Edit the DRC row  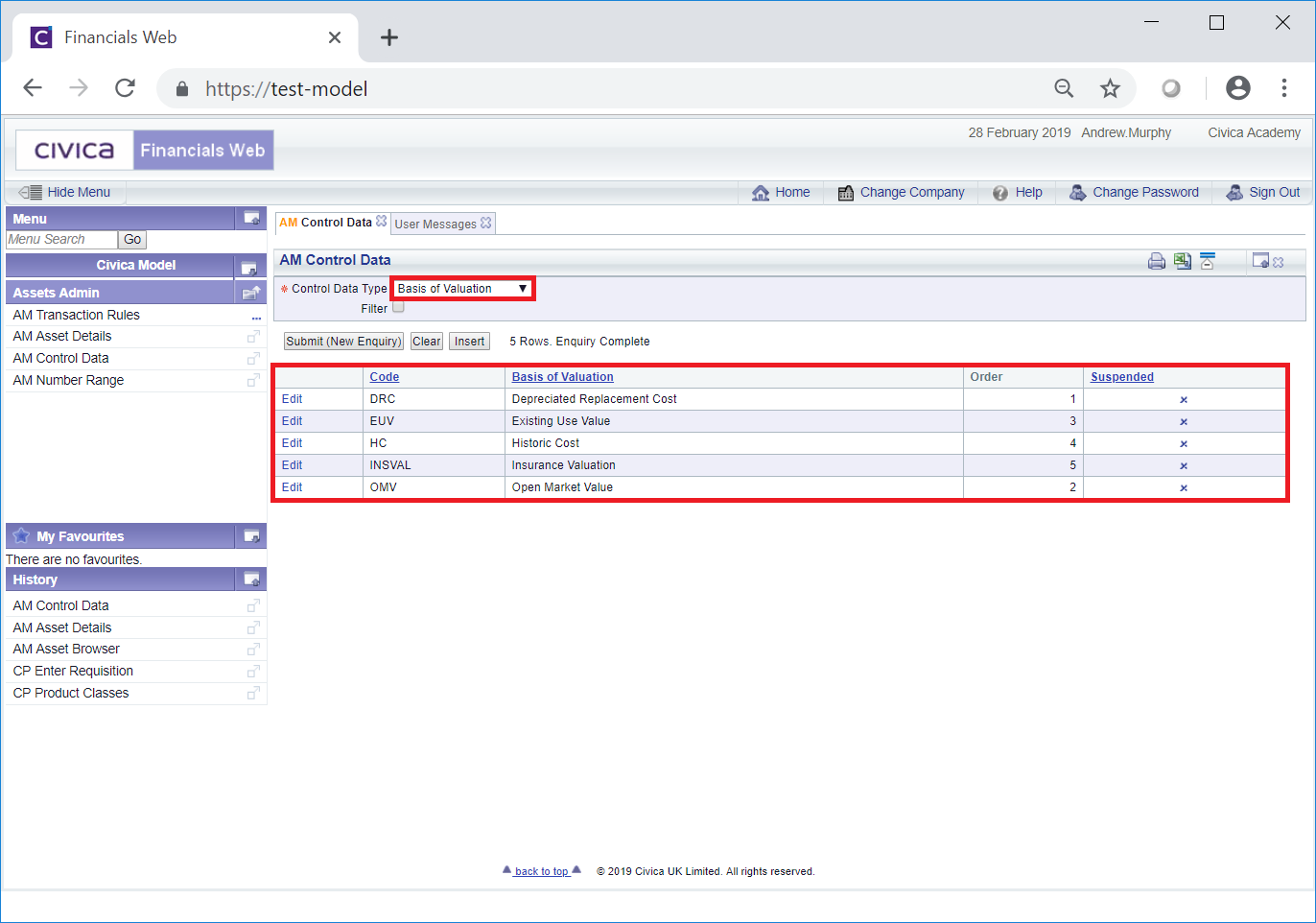292,399
